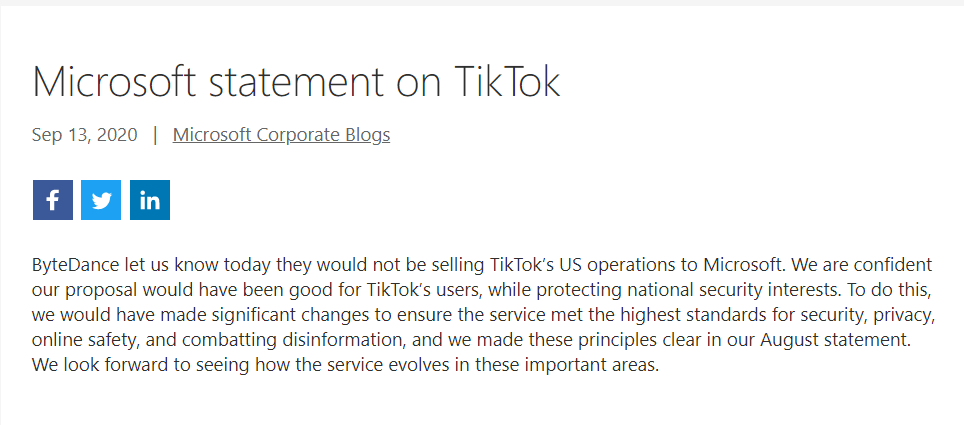
Task: Click the vertical separator after the date
Action: (x=155, y=135)
